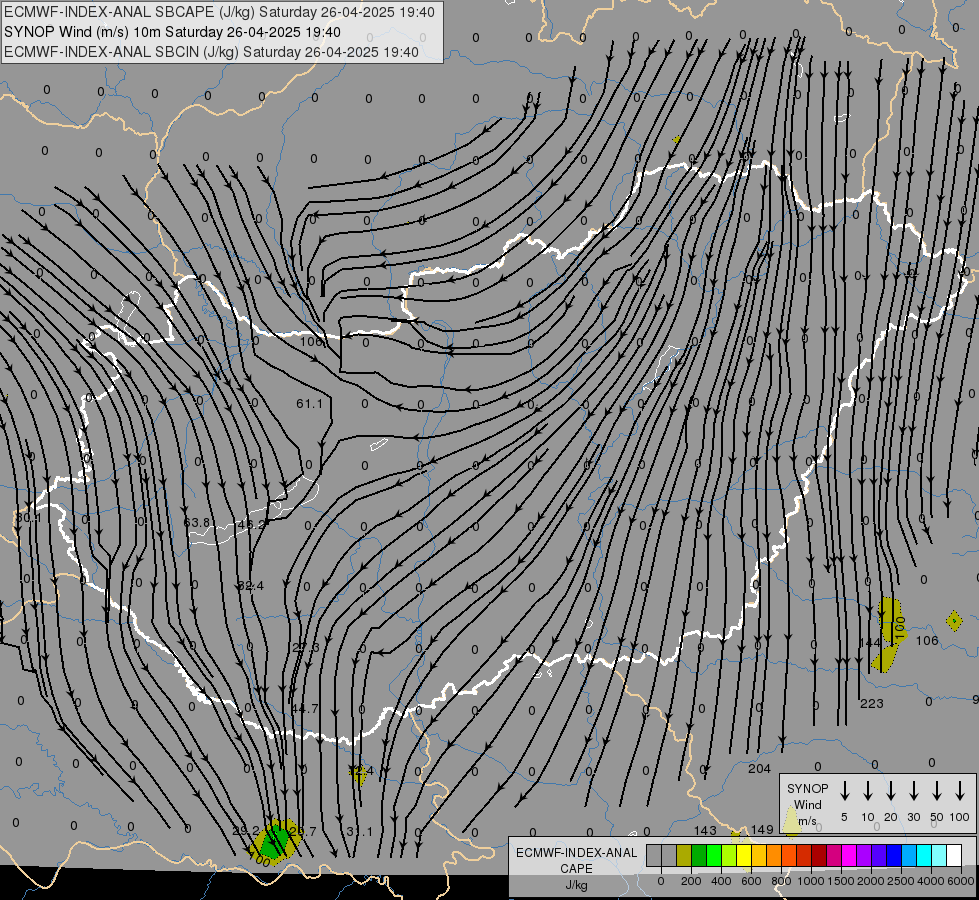Click the 44.7 value on the map

point(305,709)
